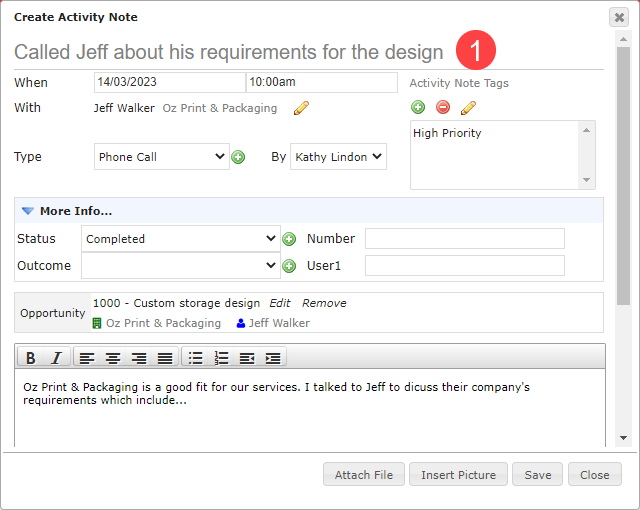This screenshot has width=640, height=510.
Task: Open the Type dropdown showing Phone Call
Action: 162,157
